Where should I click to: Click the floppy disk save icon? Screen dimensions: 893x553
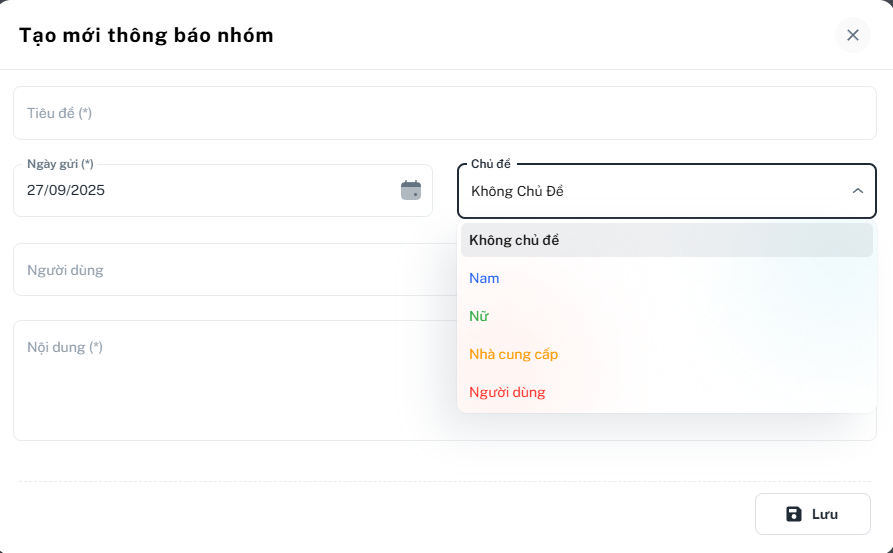(x=794, y=514)
